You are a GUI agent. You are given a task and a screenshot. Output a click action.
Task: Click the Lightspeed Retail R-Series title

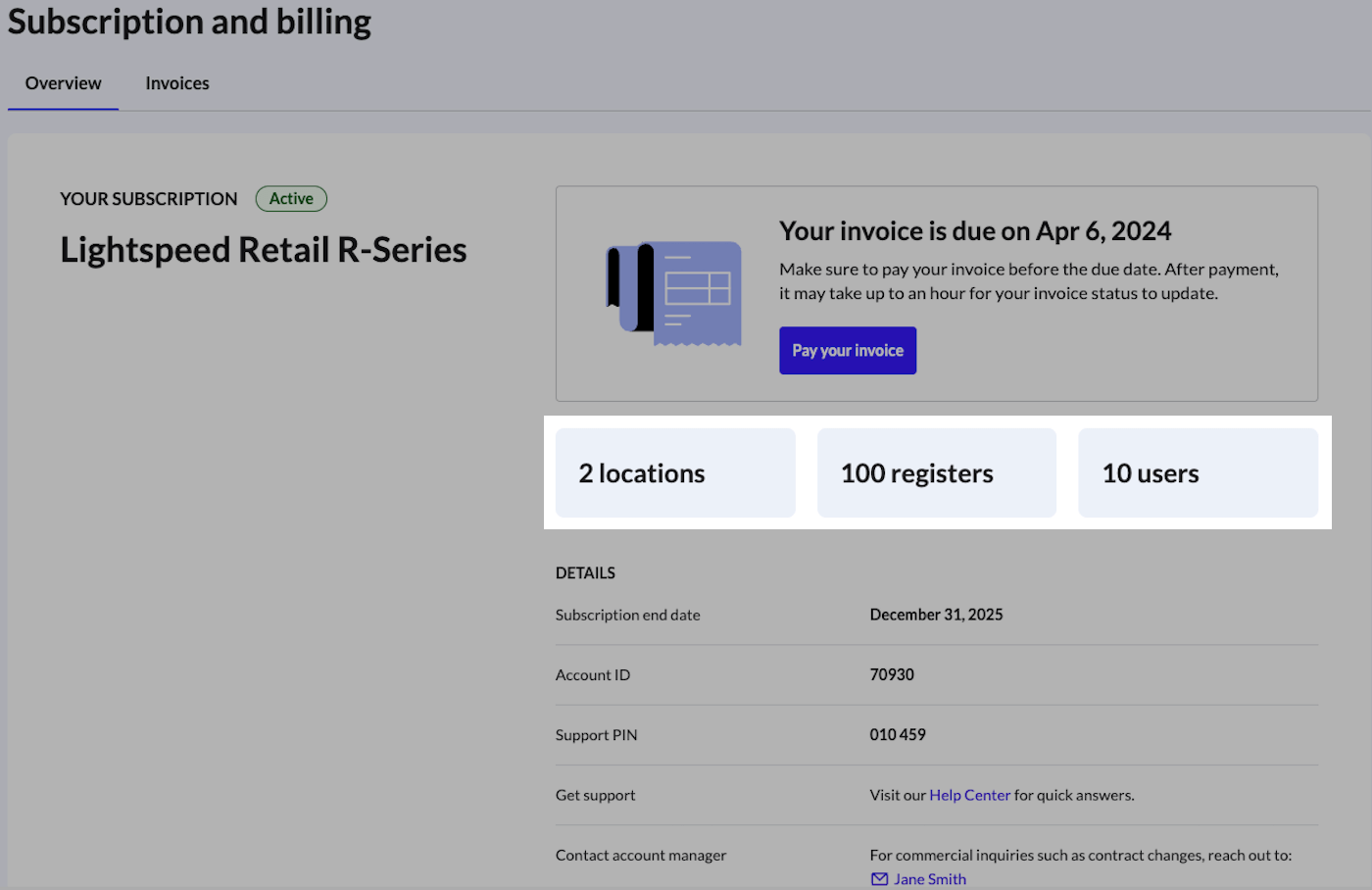(264, 250)
